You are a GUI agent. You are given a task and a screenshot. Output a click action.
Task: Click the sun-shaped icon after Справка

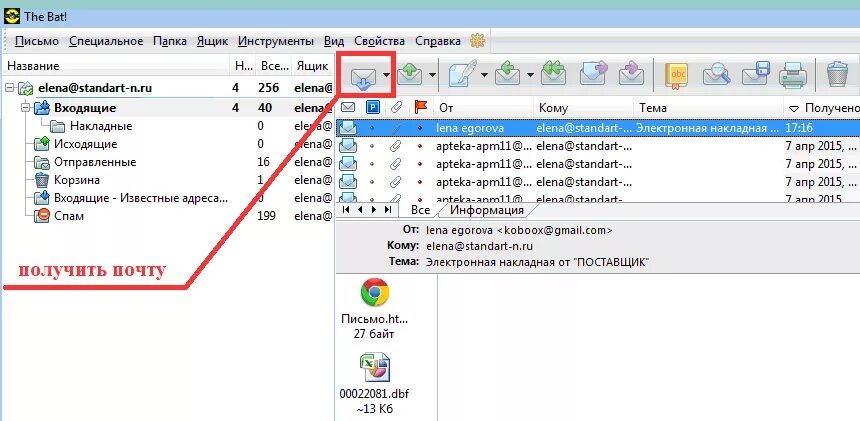(478, 41)
